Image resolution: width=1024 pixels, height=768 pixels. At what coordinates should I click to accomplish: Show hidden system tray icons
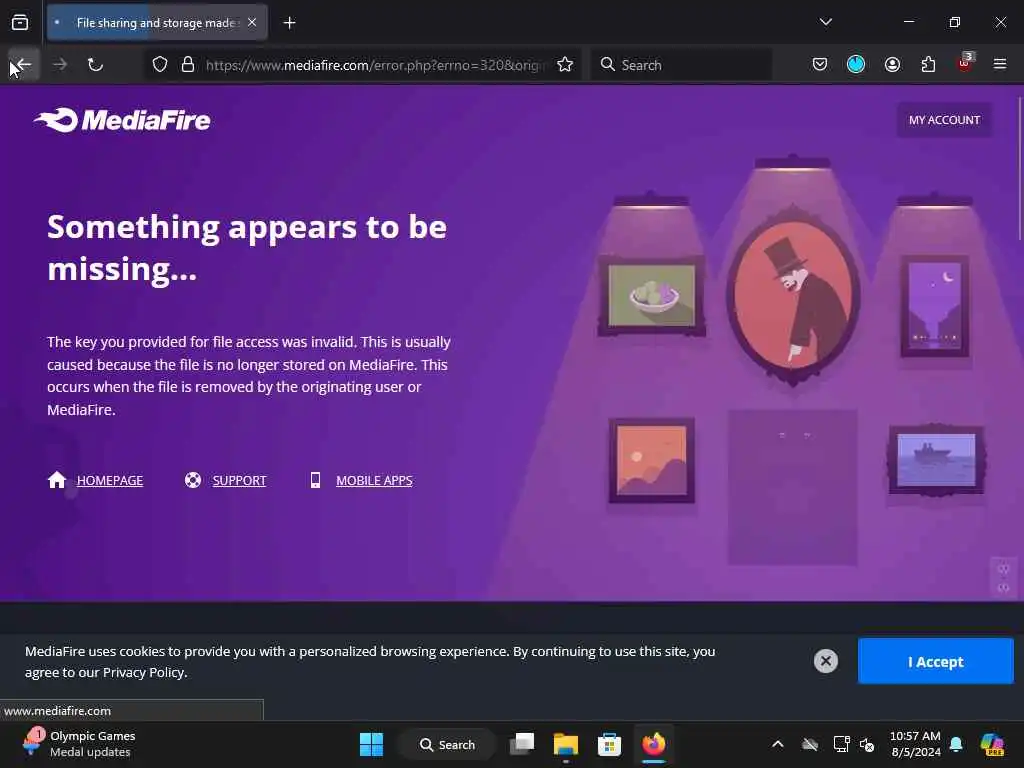pos(778,744)
